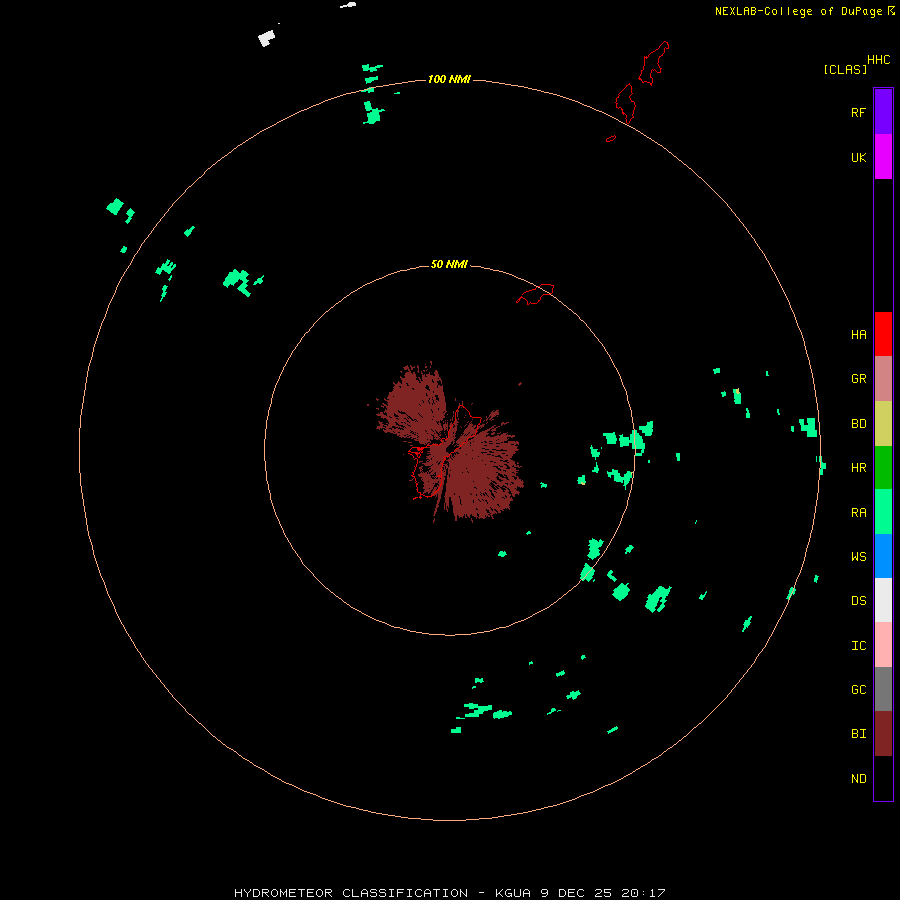Click the GC legend label
900x900 pixels.
pyautogui.click(x=858, y=690)
